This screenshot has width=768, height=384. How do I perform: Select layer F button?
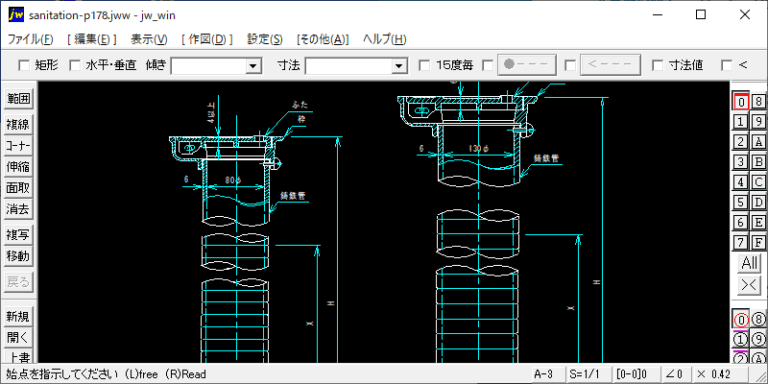click(x=759, y=242)
